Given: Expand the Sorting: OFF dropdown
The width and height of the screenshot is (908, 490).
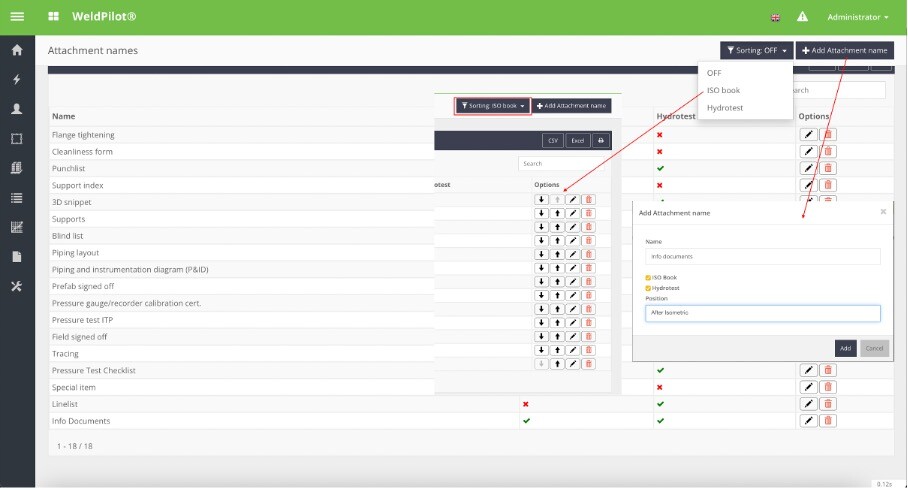Looking at the screenshot, I should click(x=755, y=50).
